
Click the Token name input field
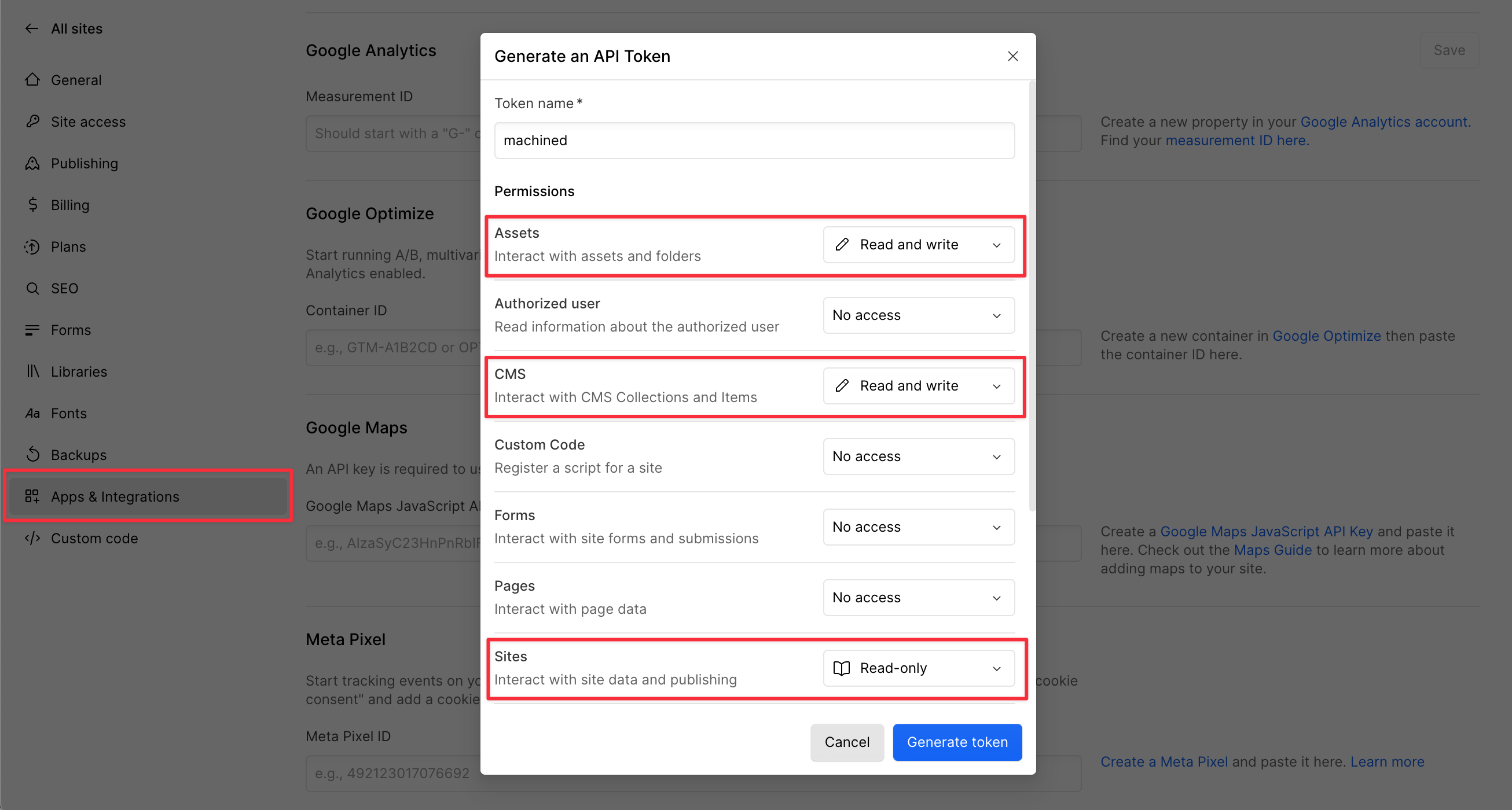pyautogui.click(x=754, y=140)
